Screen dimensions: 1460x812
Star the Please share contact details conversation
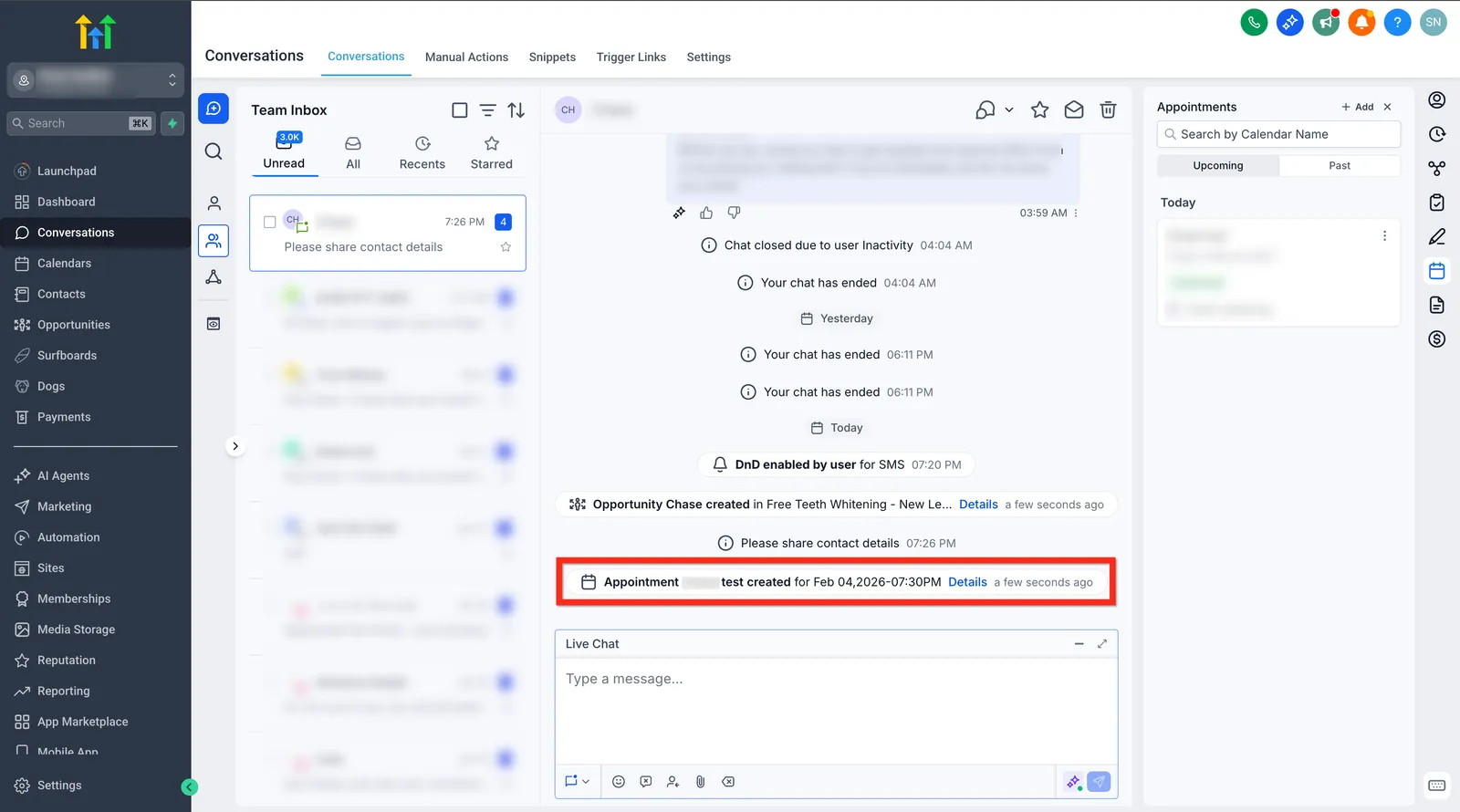[506, 247]
